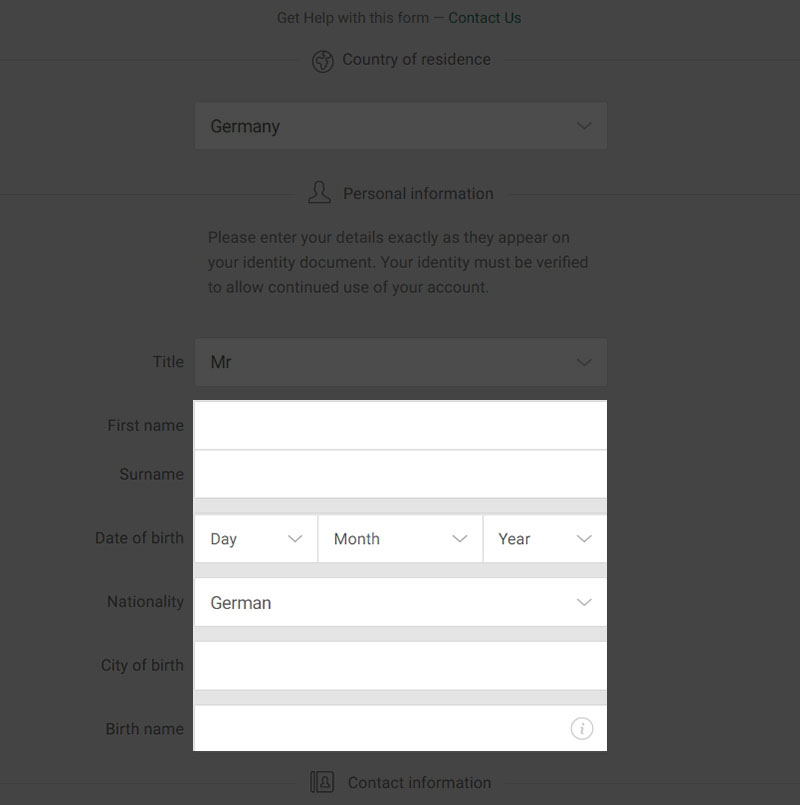Select the Contact information section heading
This screenshot has width=800, height=805.
pyautogui.click(x=419, y=782)
